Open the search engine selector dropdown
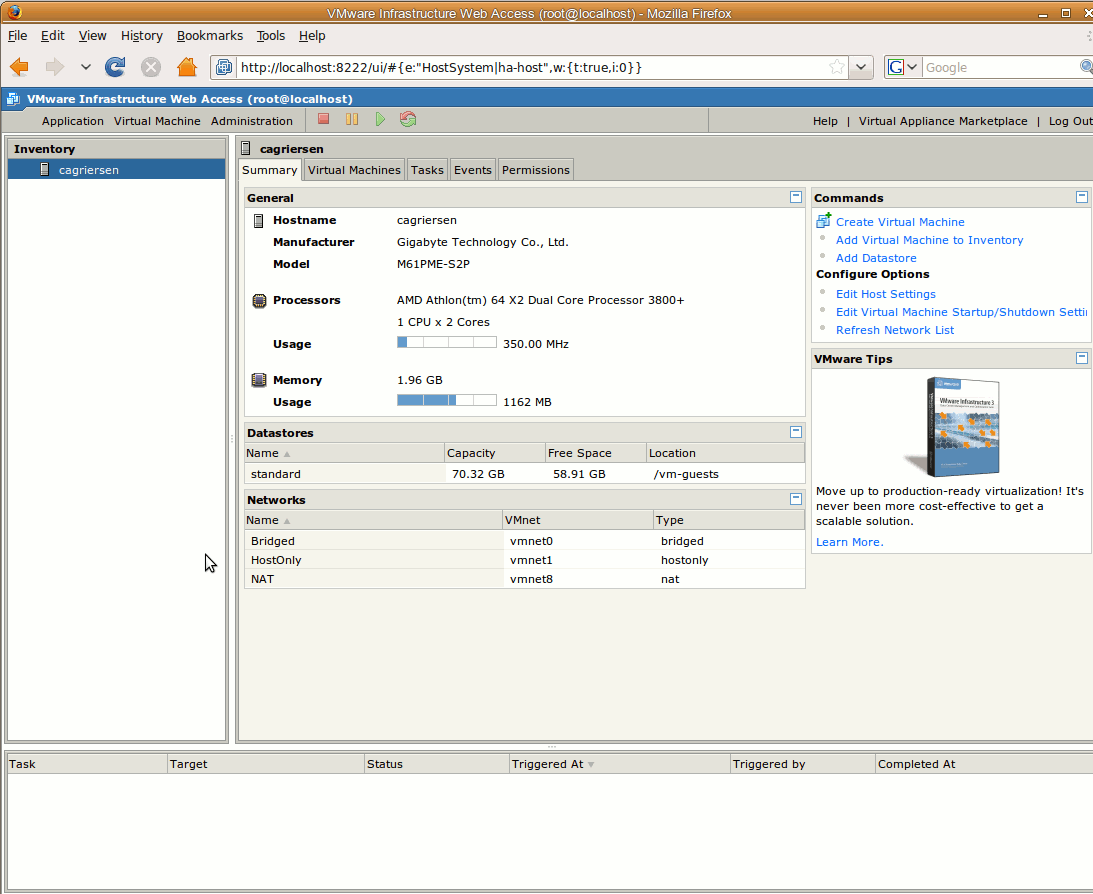The height and width of the screenshot is (894, 1093). click(903, 68)
